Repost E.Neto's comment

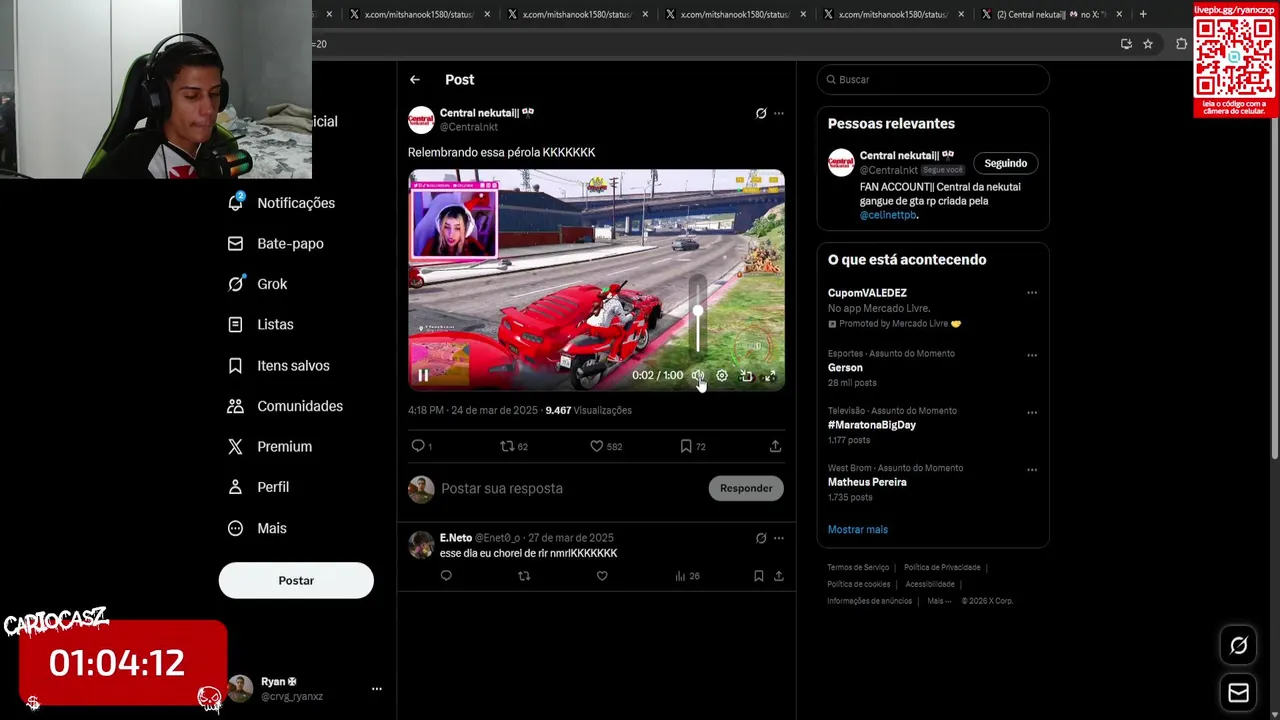524,576
